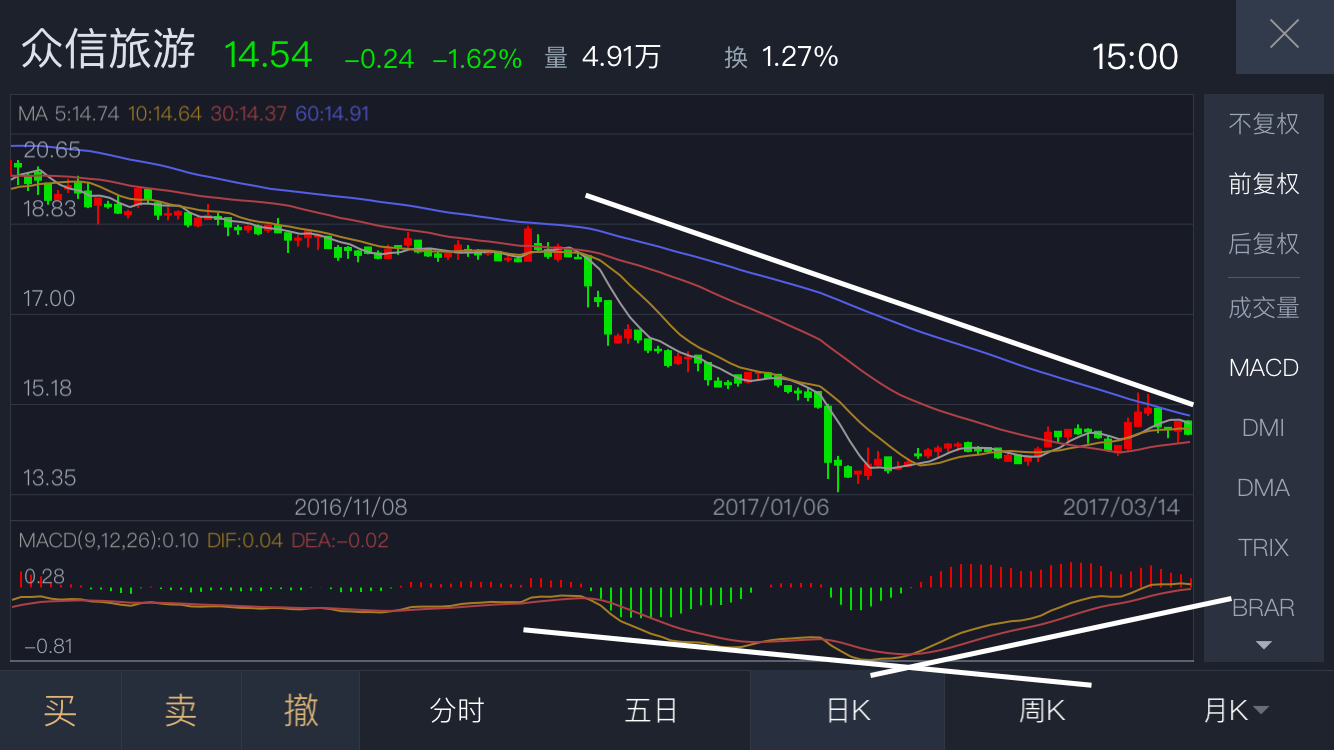The height and width of the screenshot is (750, 1334).
Task: Click the 15.18 price axis label
Action: click(48, 388)
